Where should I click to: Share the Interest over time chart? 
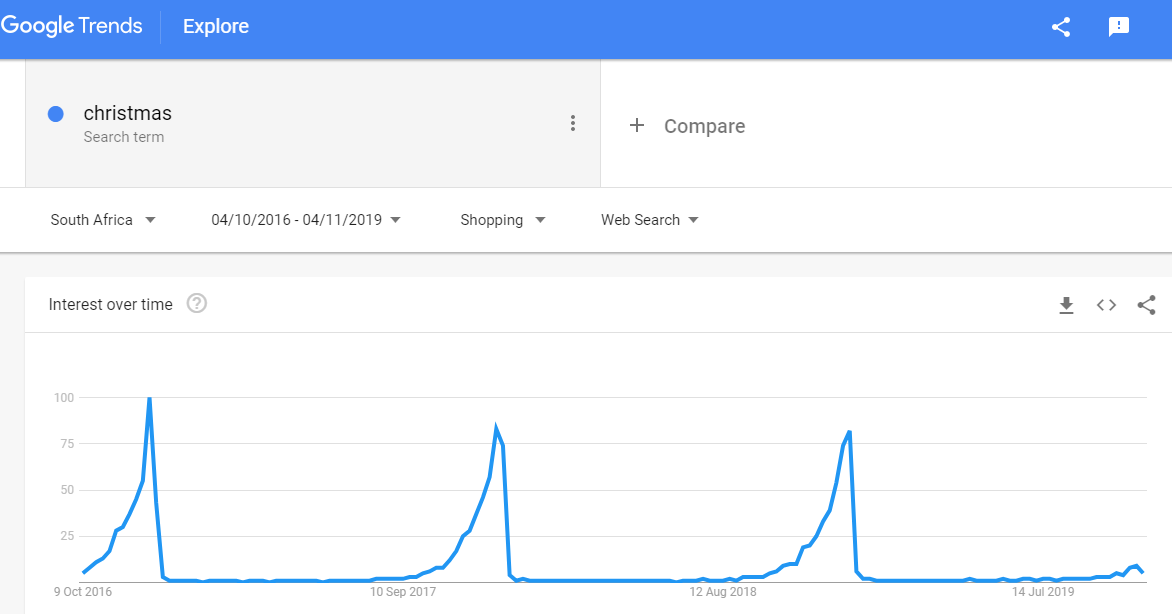pos(1147,305)
